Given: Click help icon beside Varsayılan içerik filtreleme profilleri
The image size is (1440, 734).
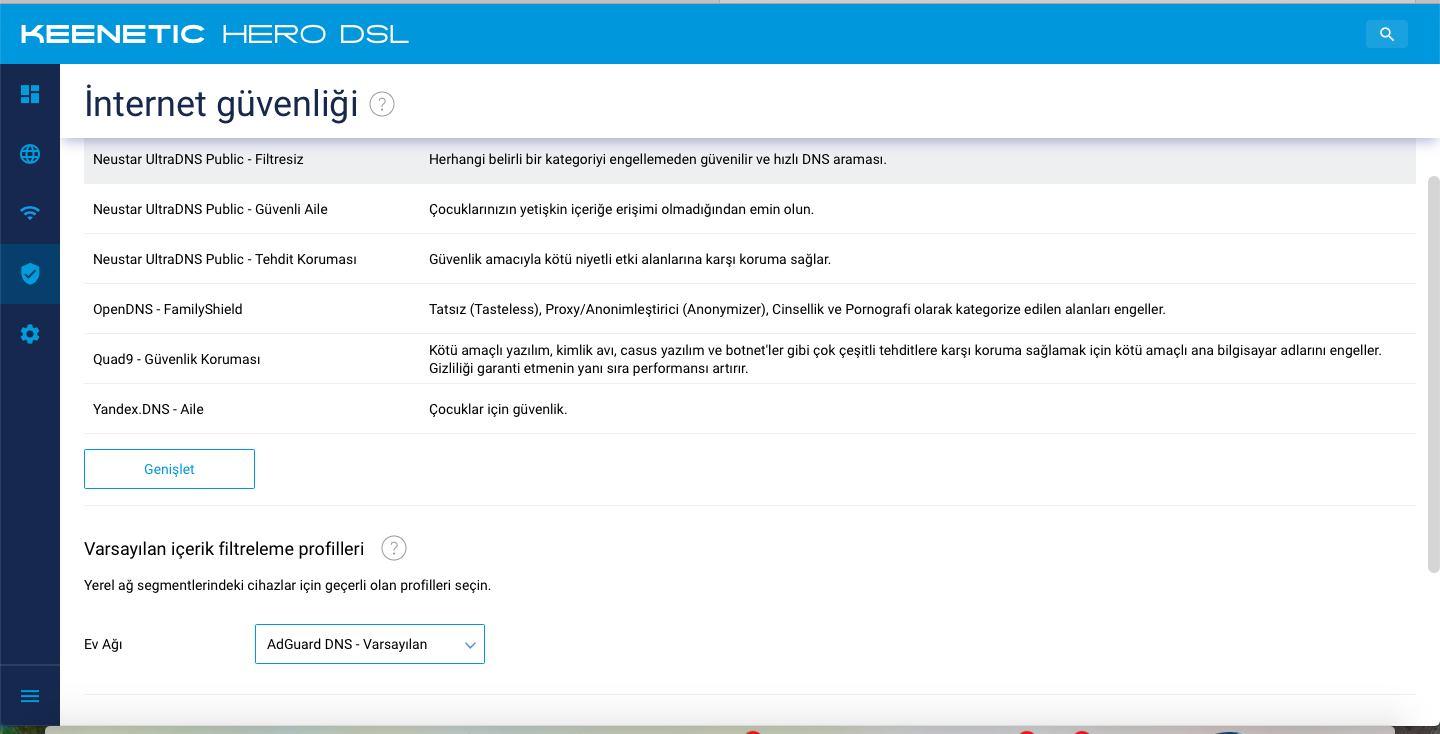Looking at the screenshot, I should pos(394,548).
